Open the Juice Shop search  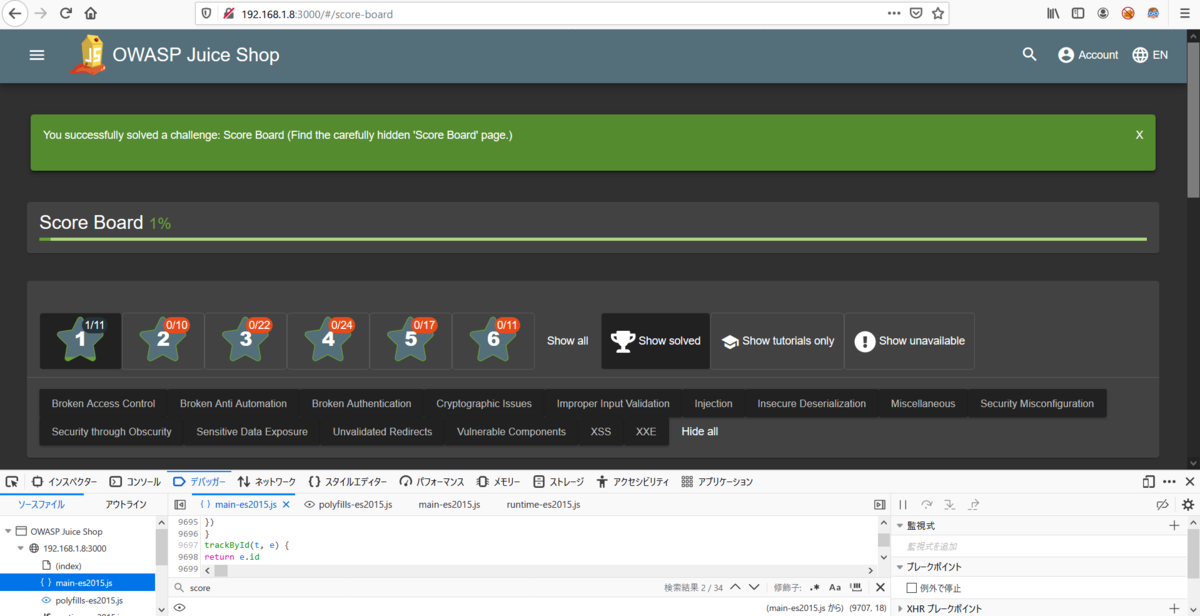(1029, 55)
